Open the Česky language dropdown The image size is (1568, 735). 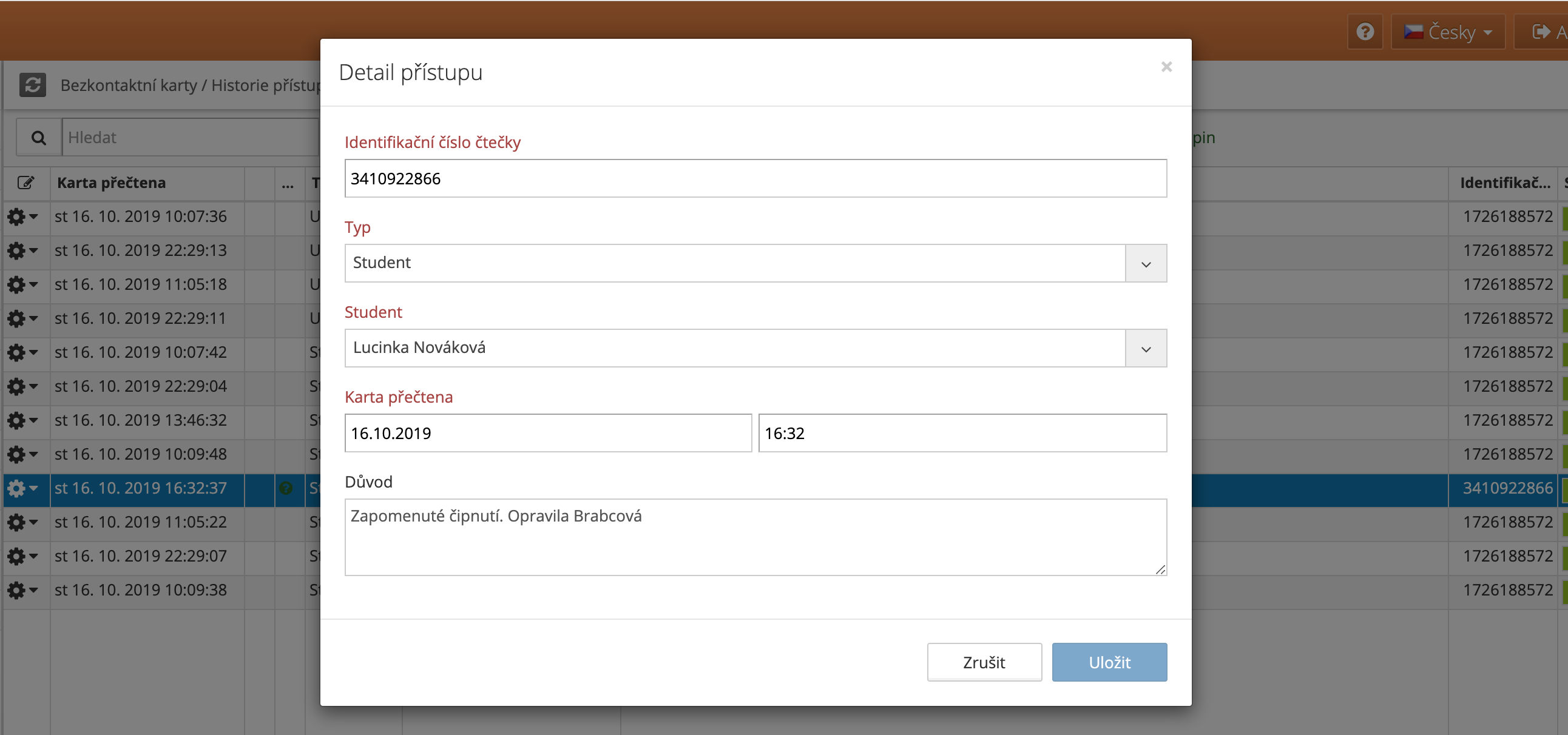click(1447, 32)
